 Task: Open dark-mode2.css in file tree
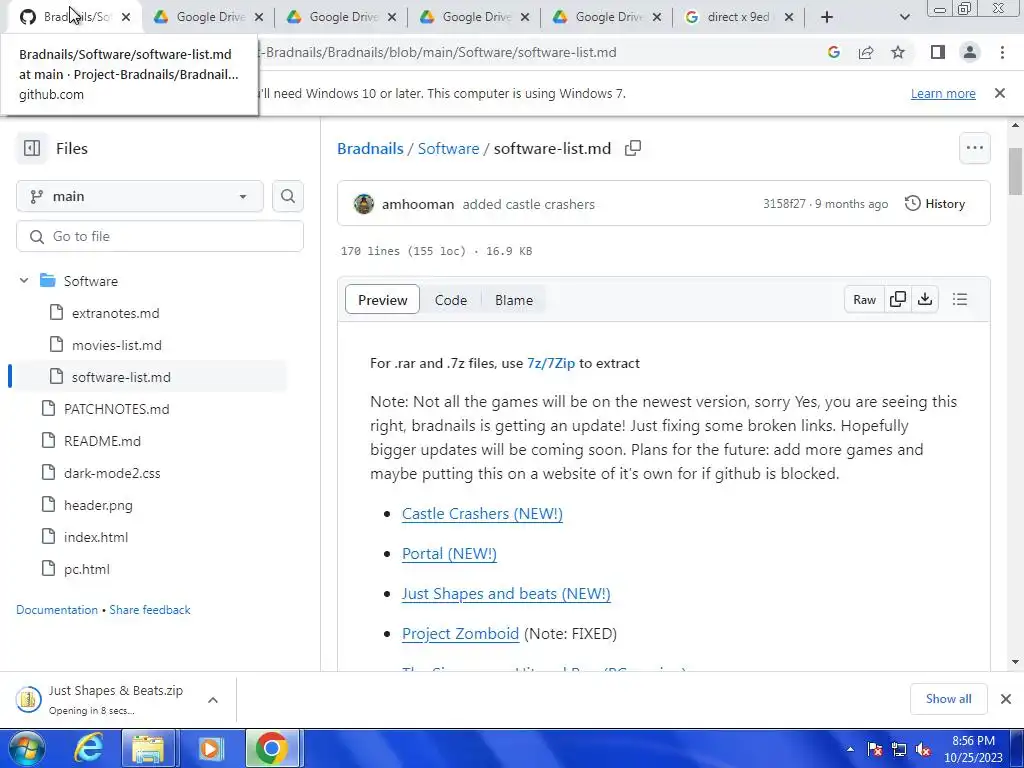[x=112, y=473]
